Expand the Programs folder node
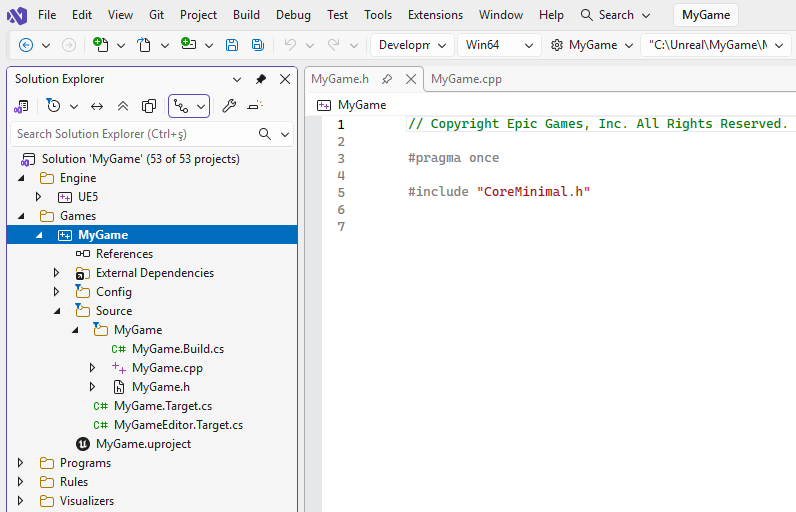 pyautogui.click(x=21, y=463)
